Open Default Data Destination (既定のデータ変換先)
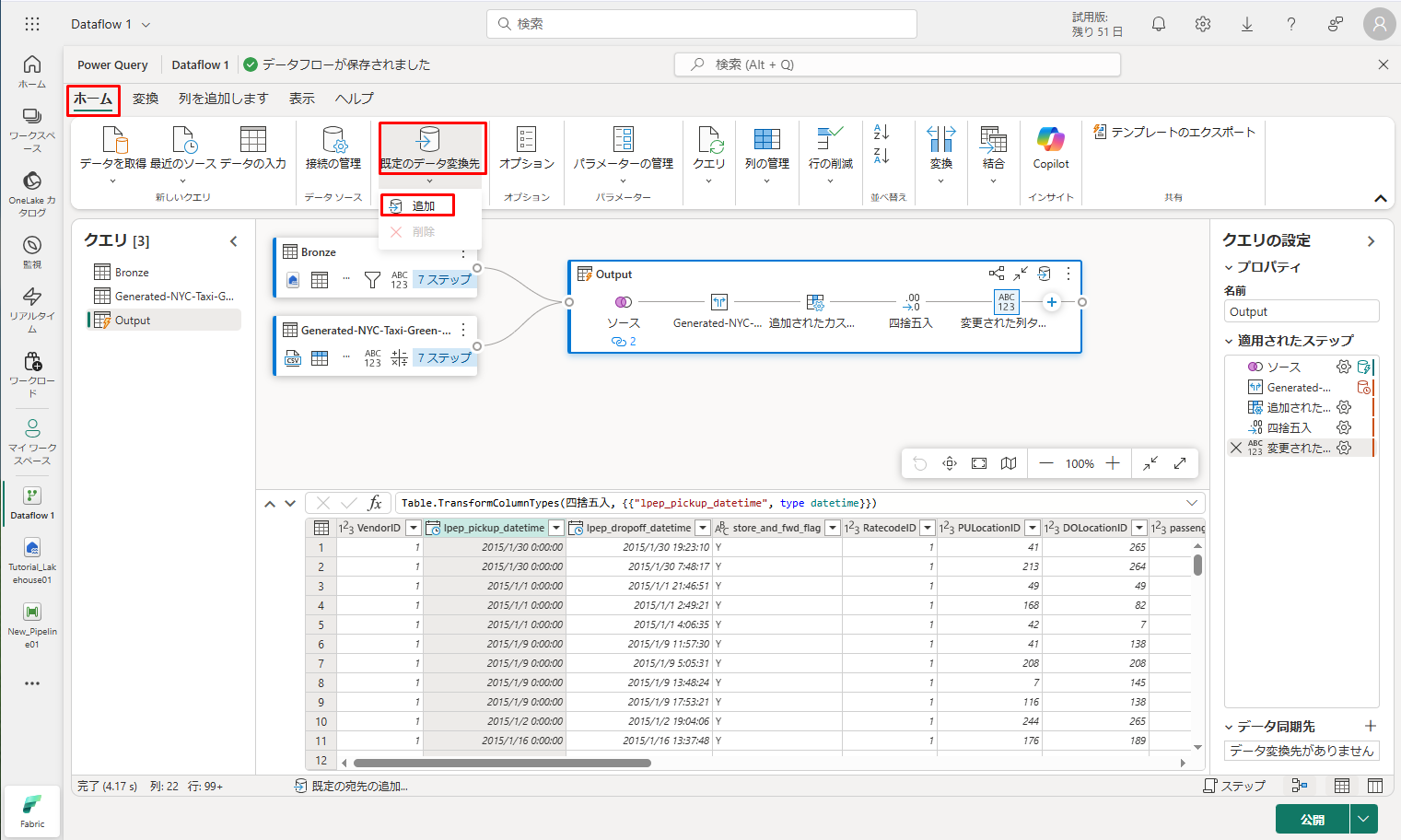The height and width of the screenshot is (840, 1401). pos(430,153)
